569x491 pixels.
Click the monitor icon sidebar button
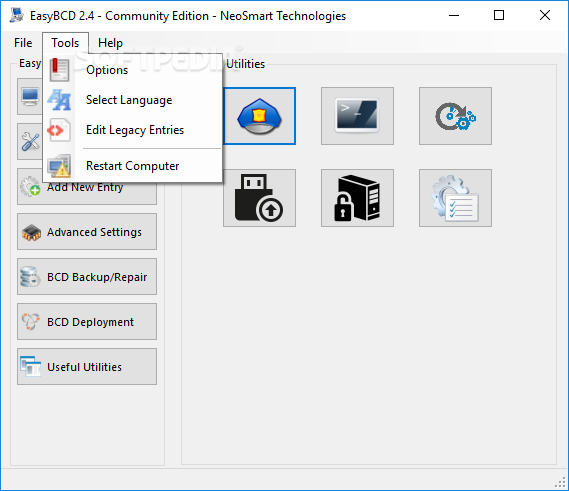pyautogui.click(x=30, y=97)
